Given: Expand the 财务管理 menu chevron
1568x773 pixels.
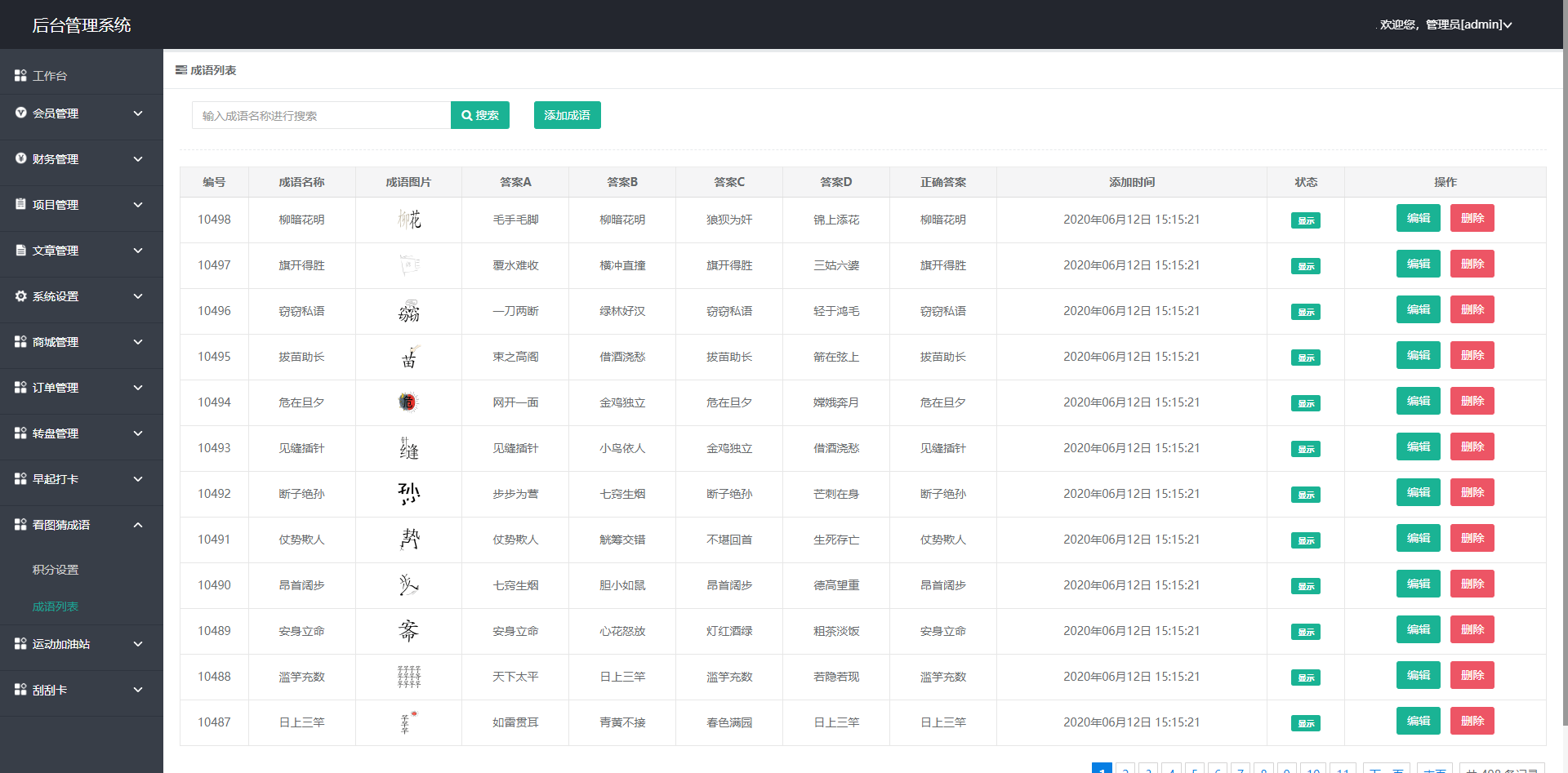Looking at the screenshot, I should pos(138,159).
